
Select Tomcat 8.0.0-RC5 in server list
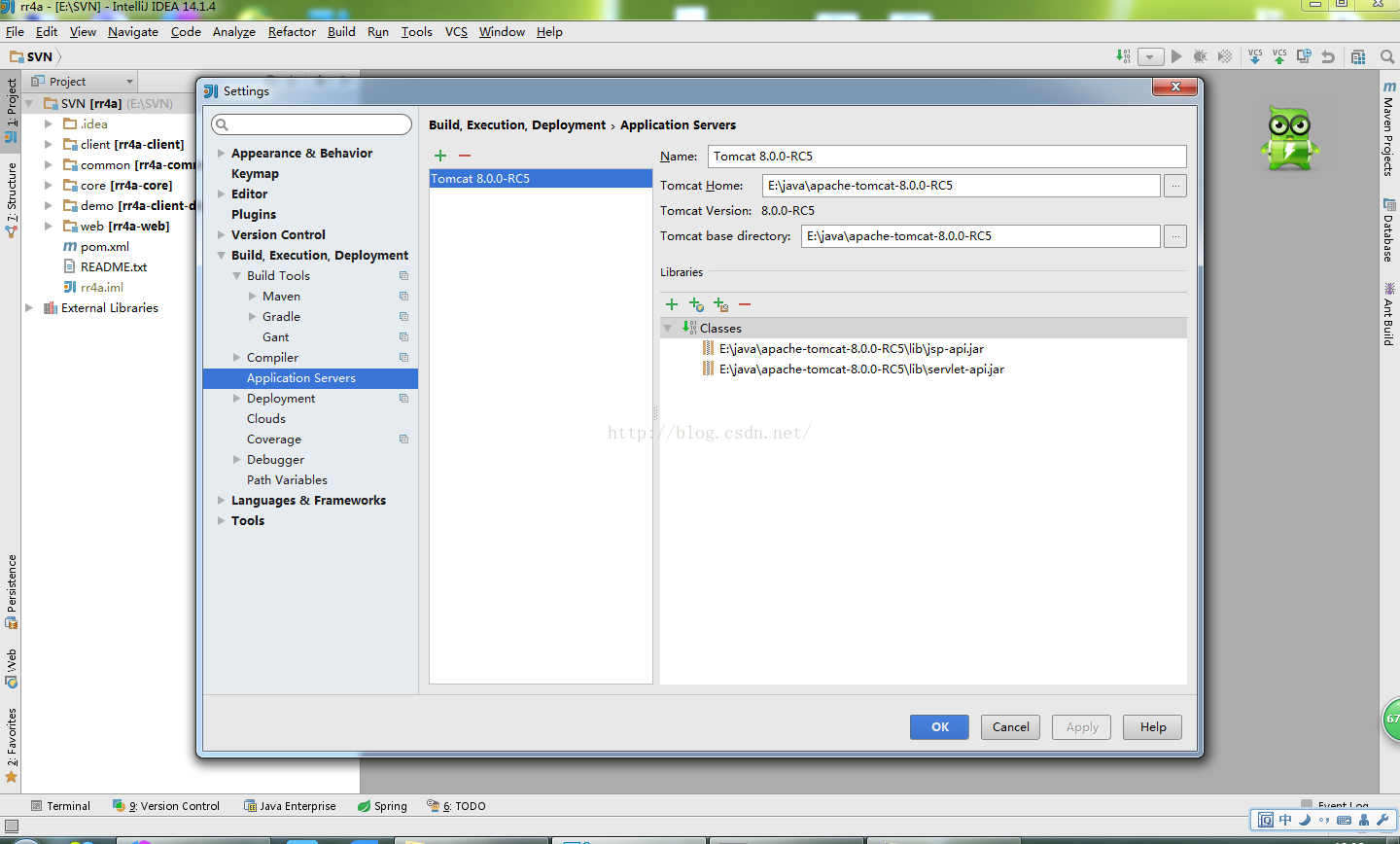point(541,179)
